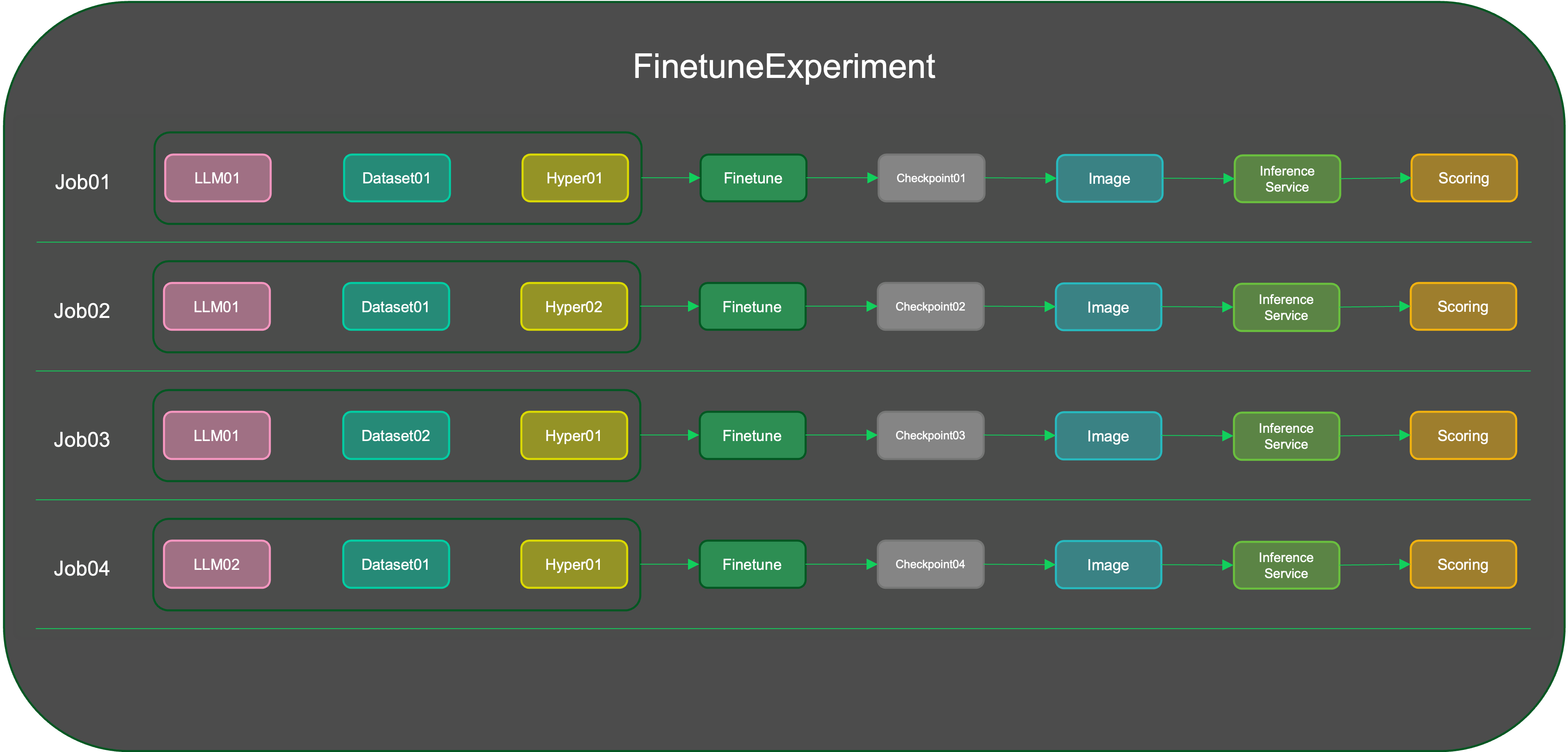Click the Checkpoint04 node
The height and width of the screenshot is (752, 1568).
[x=930, y=565]
